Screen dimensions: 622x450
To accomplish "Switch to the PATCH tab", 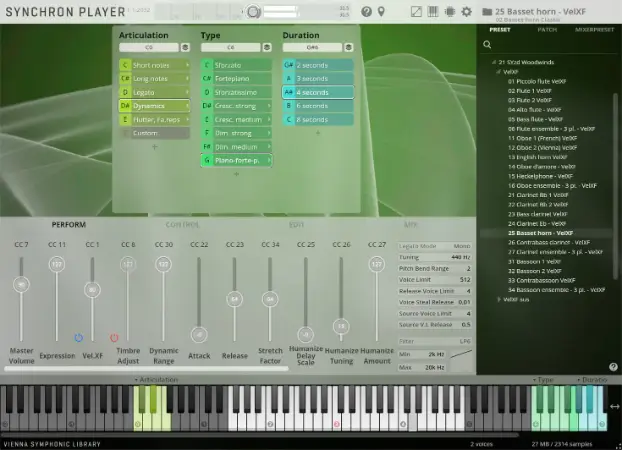I will pyautogui.click(x=547, y=29).
